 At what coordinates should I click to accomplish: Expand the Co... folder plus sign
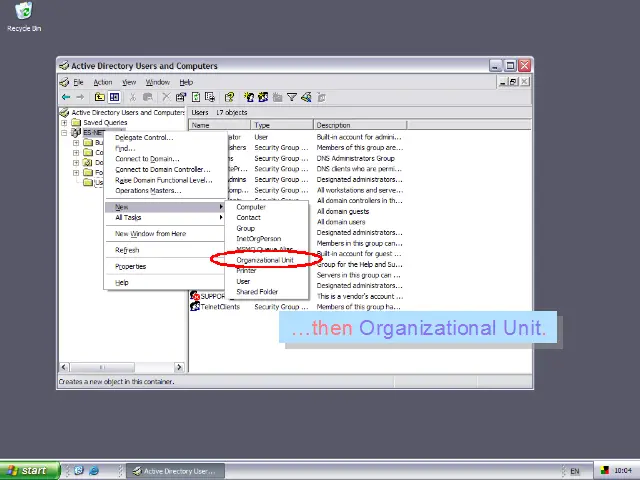[x=76, y=153]
